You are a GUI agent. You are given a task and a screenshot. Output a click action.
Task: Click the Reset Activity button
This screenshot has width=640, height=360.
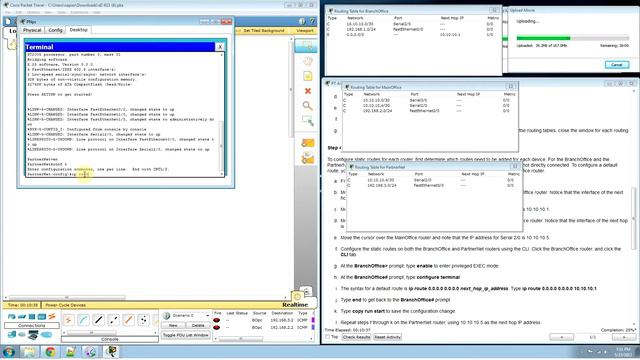[387, 337]
